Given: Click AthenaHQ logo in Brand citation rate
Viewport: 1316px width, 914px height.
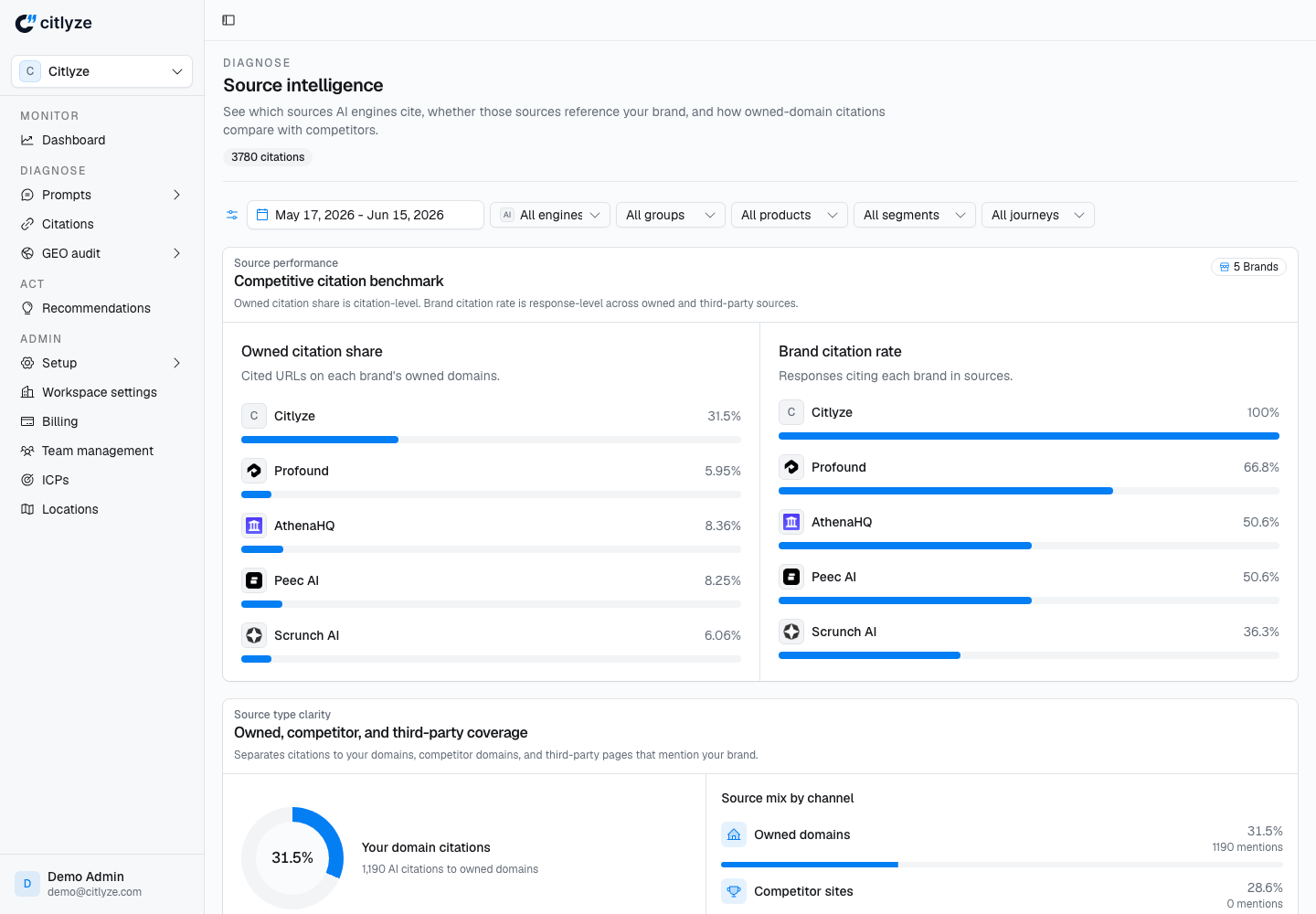Looking at the screenshot, I should (x=791, y=522).
